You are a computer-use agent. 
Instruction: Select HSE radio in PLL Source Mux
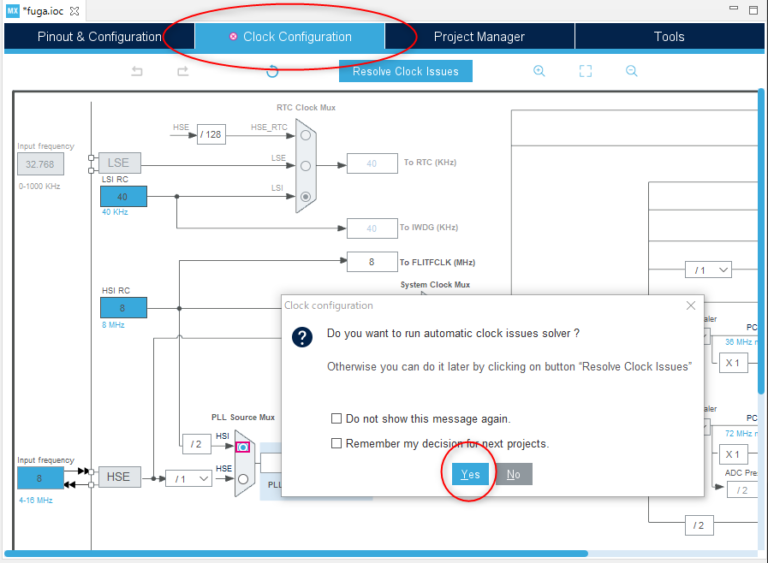point(243,478)
